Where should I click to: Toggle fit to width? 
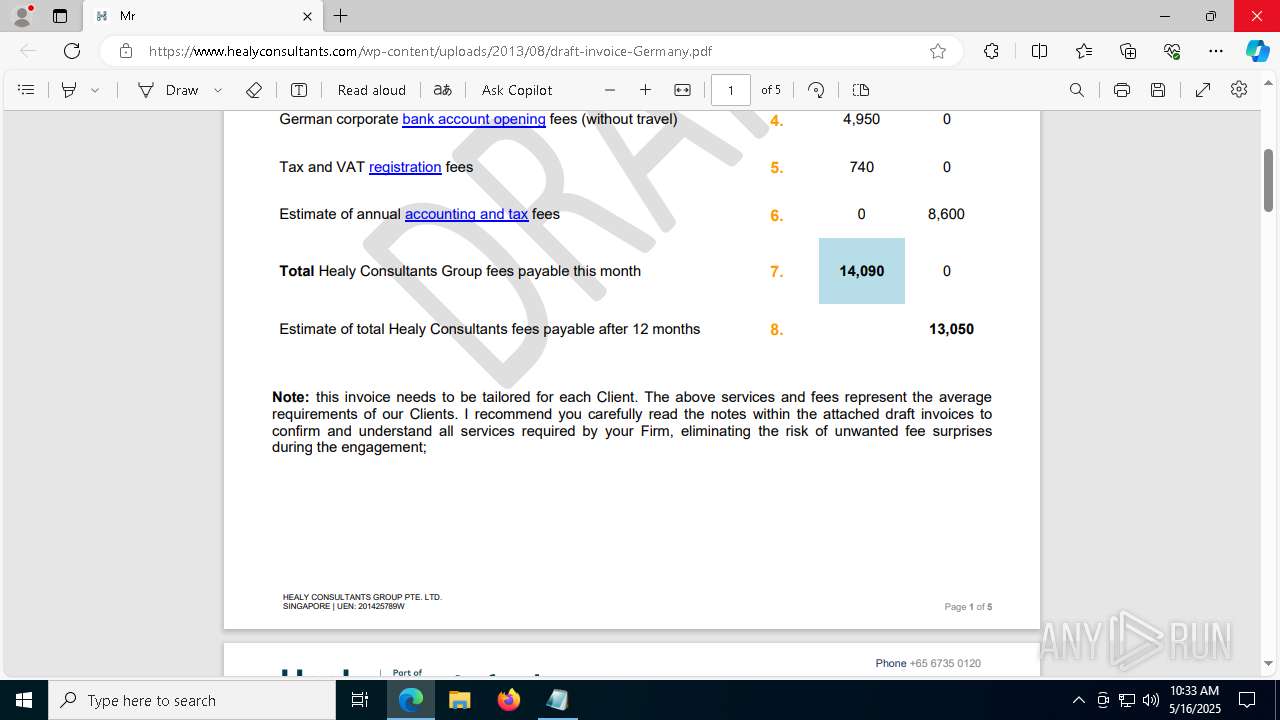(682, 90)
